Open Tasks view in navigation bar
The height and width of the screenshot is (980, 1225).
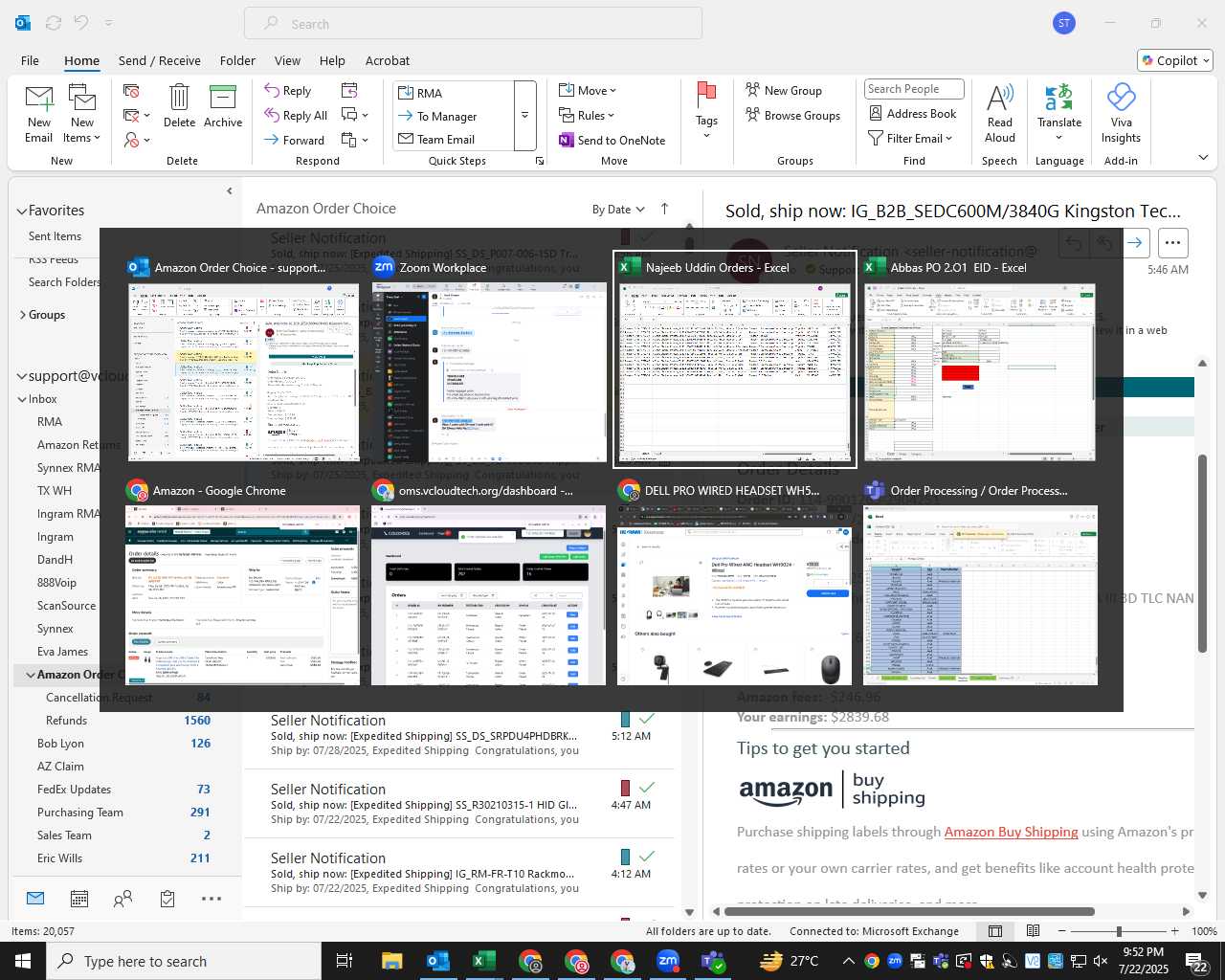167,899
